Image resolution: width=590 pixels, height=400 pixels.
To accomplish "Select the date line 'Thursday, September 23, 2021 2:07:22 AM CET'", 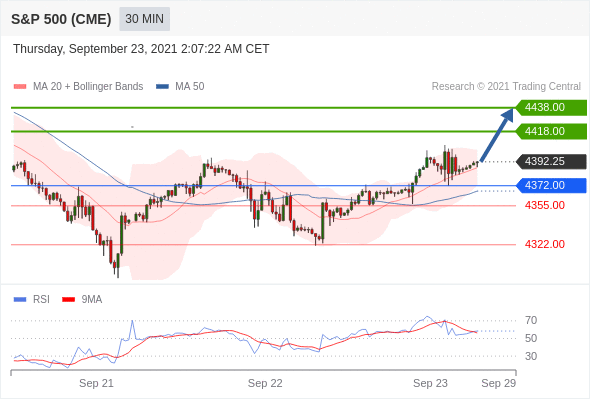I will (141, 49).
